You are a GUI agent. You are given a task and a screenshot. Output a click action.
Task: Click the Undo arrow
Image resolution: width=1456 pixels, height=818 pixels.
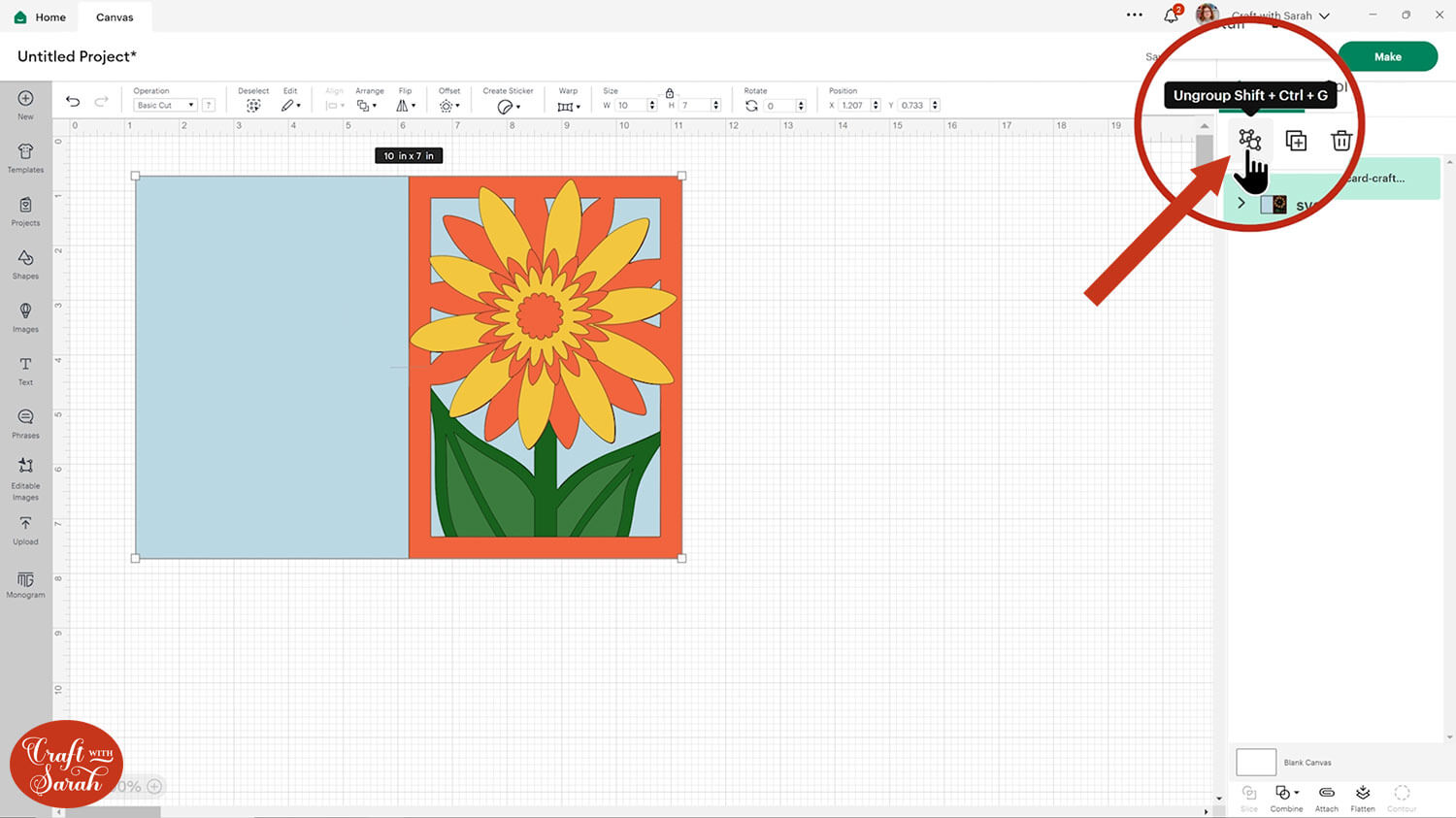[73, 102]
